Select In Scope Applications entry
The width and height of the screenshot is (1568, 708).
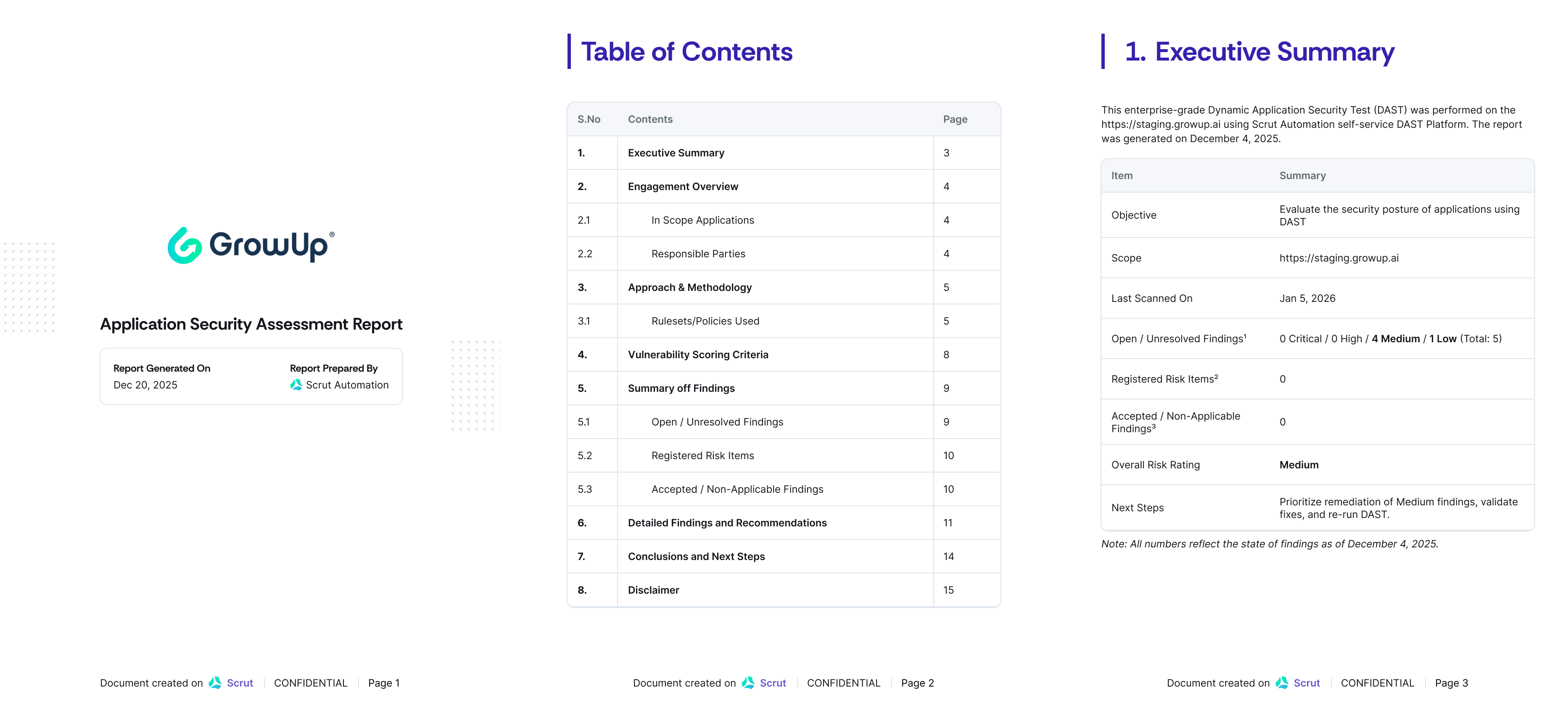pyautogui.click(x=702, y=220)
